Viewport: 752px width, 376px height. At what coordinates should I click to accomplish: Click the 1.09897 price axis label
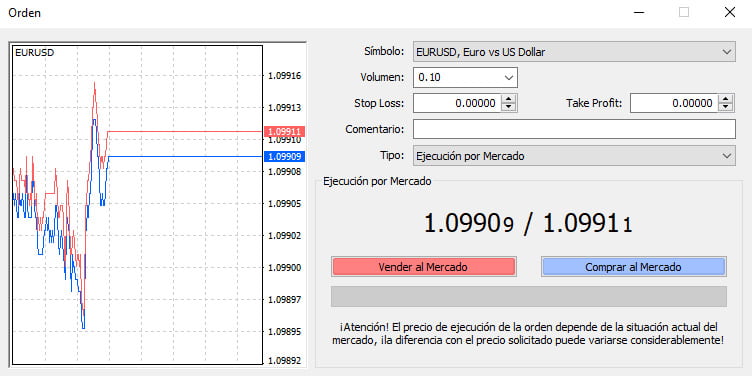[284, 300]
